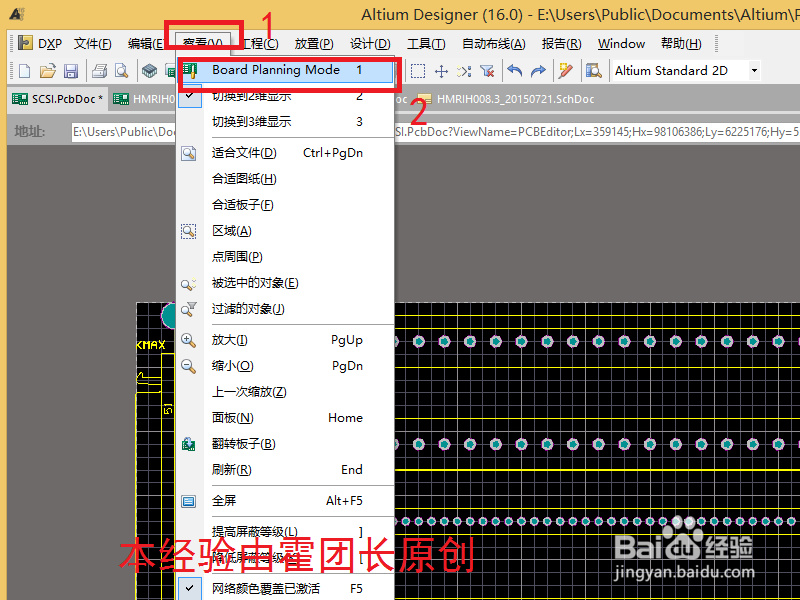Open the DXP system menu
The width and height of the screenshot is (800, 600).
click(x=40, y=43)
